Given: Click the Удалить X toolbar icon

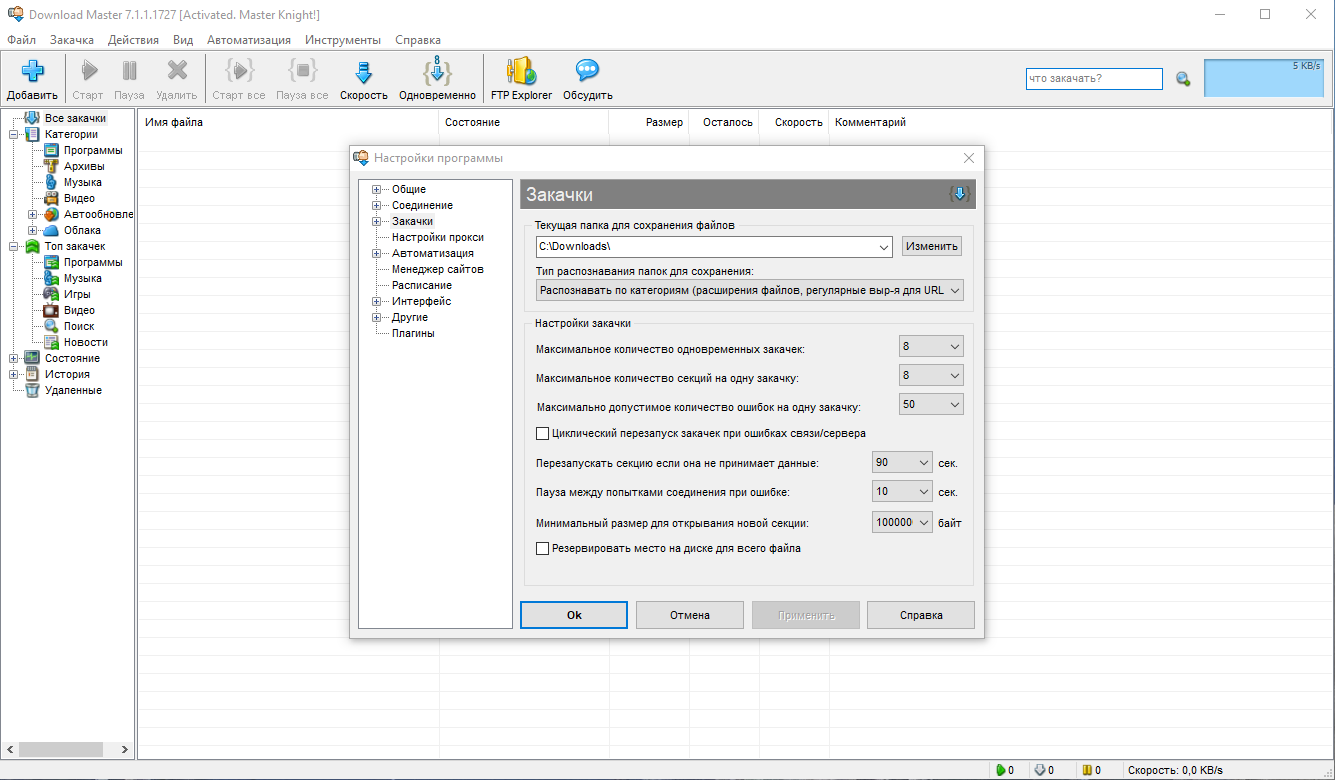Looking at the screenshot, I should pyautogui.click(x=177, y=71).
